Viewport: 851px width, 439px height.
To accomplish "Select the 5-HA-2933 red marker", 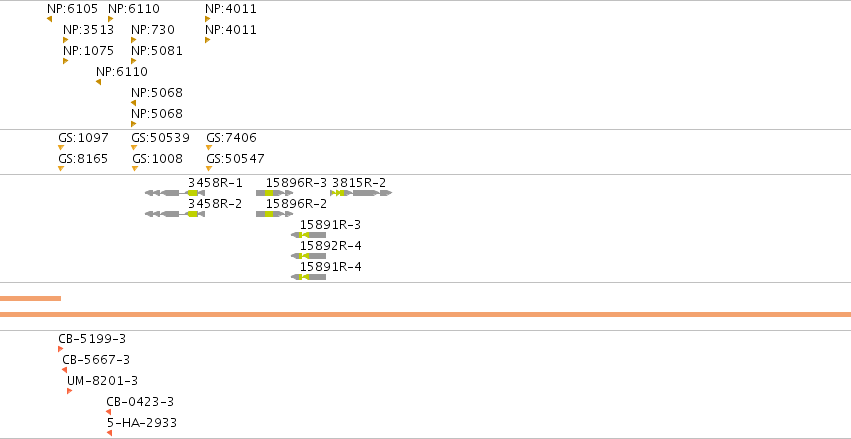I will coord(109,433).
